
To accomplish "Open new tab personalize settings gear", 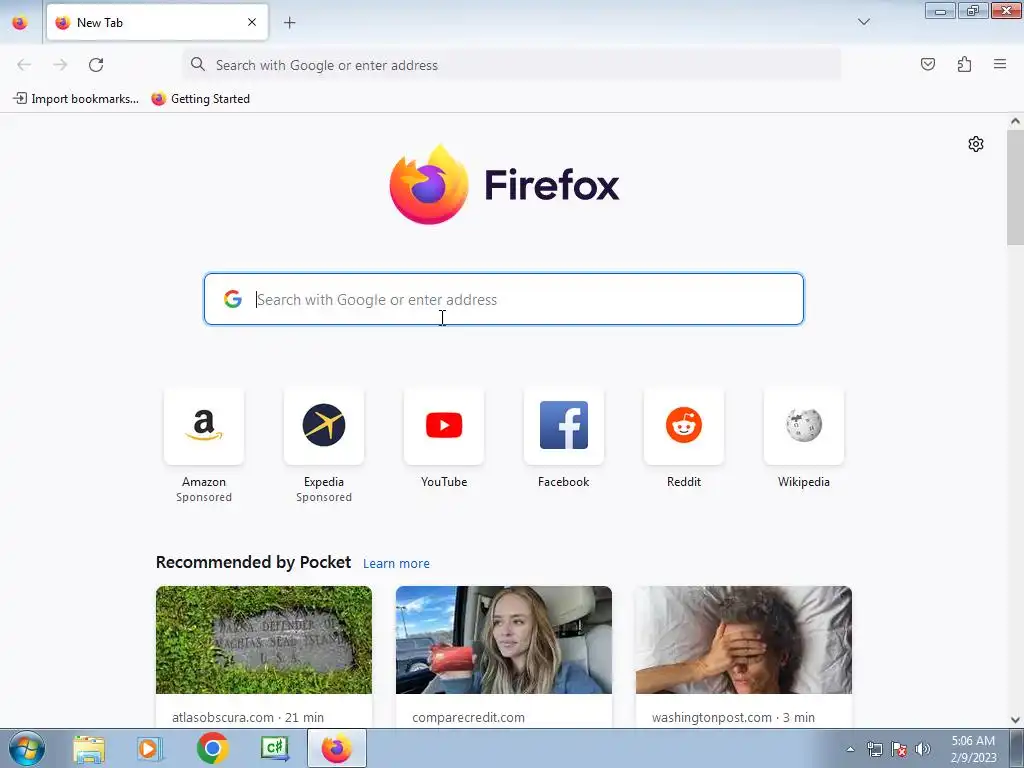I will tap(976, 144).
